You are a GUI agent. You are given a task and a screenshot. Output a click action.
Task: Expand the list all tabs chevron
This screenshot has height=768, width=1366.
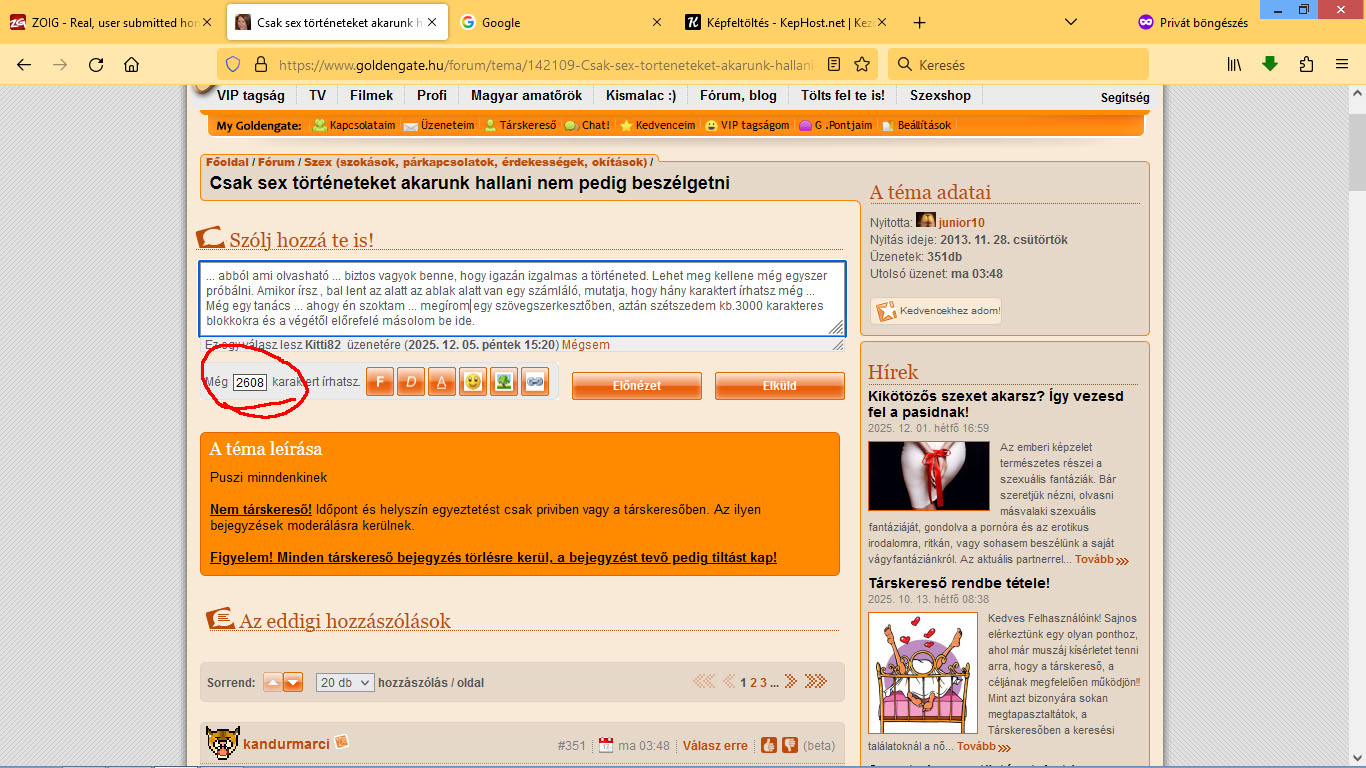pos(1071,22)
